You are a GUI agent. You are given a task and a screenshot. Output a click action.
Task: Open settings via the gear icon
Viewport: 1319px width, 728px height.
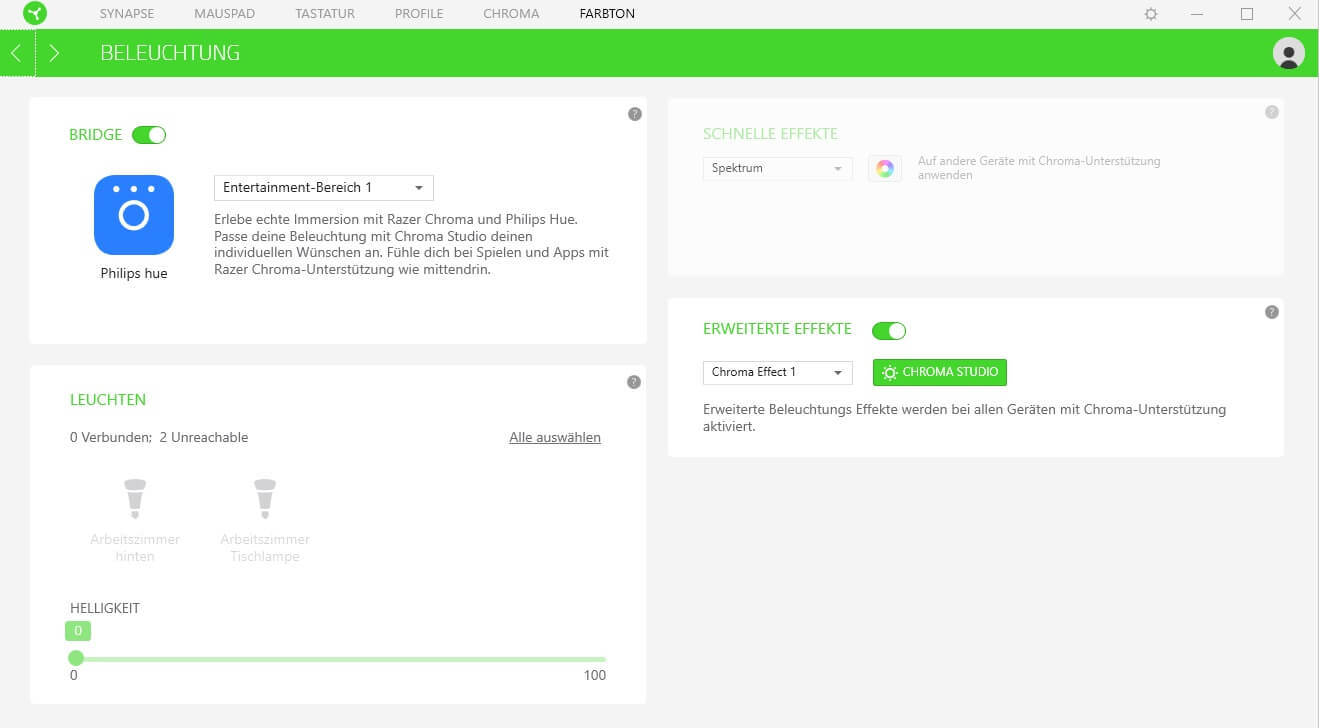click(x=1151, y=14)
